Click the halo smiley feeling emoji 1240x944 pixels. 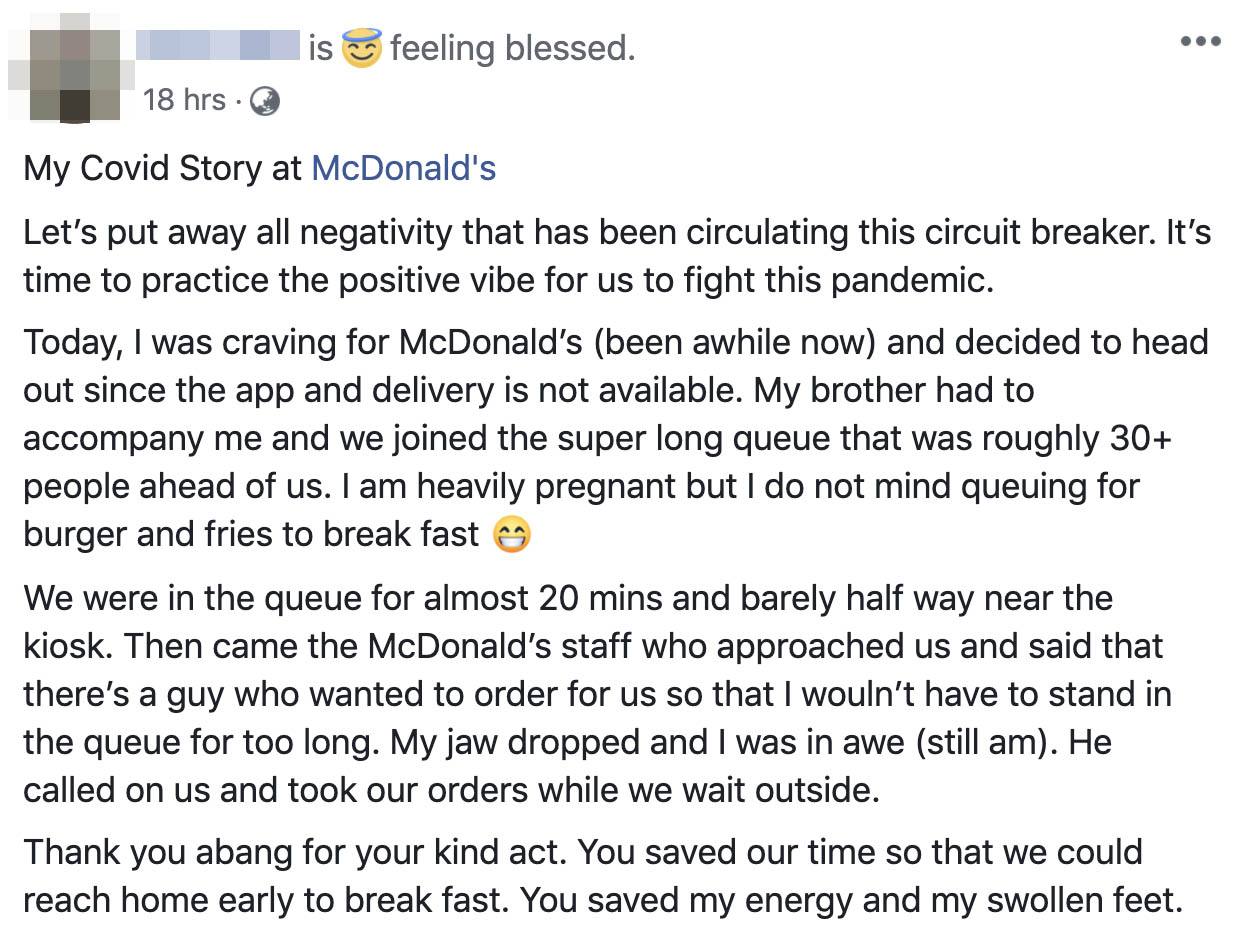pos(362,47)
